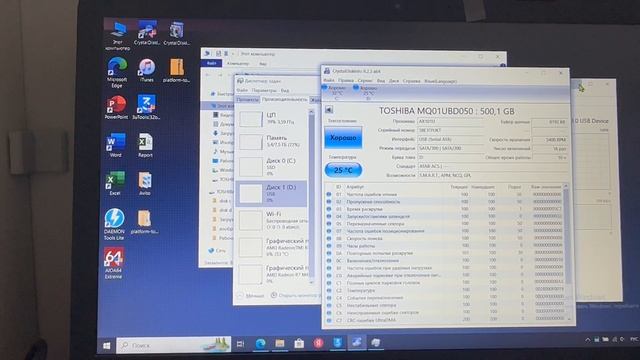Viewport: 640px width, 360px height.
Task: Launch Microsoft Edge from the desktop
Action: click(x=117, y=72)
